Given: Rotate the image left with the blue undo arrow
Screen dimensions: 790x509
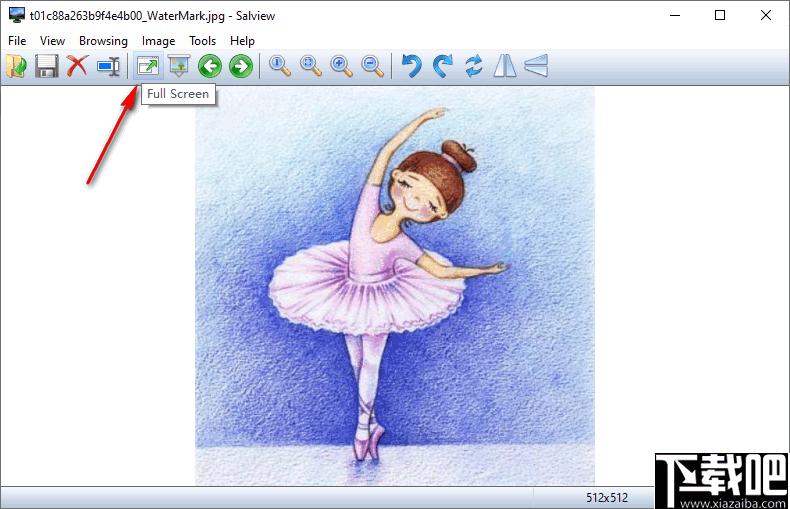Looking at the screenshot, I should click(412, 66).
